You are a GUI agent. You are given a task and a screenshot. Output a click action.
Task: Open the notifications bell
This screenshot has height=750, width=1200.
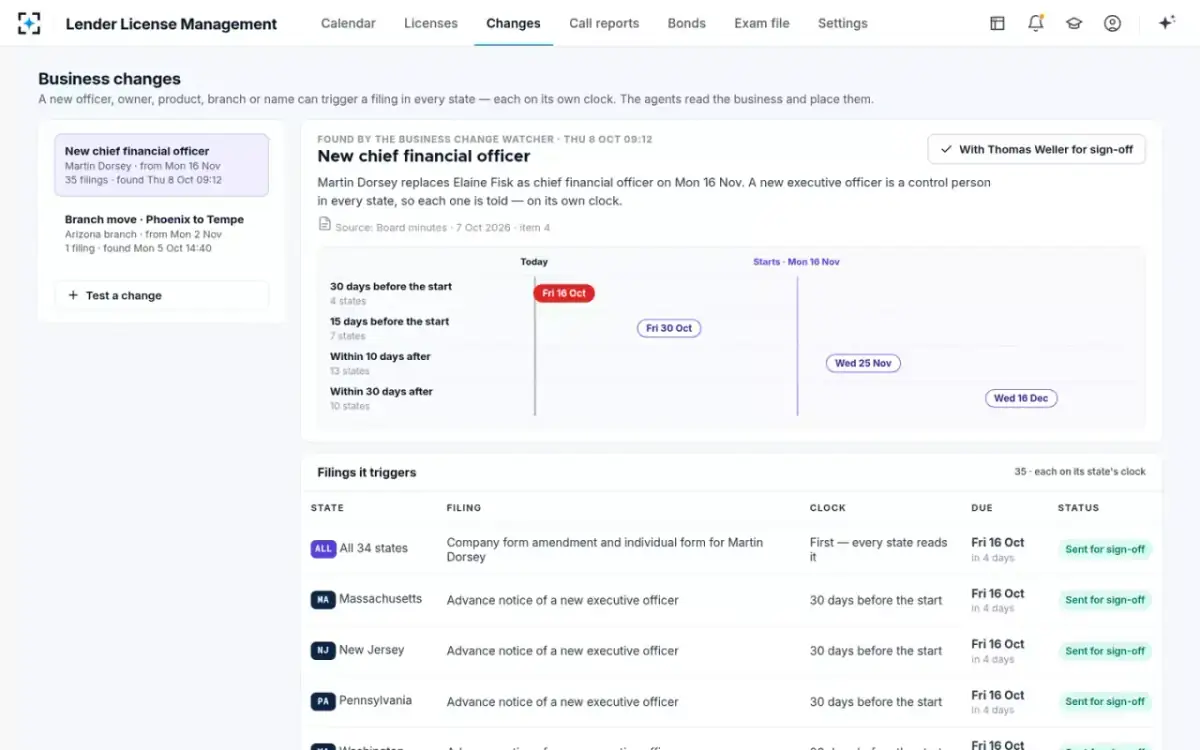coord(1036,23)
